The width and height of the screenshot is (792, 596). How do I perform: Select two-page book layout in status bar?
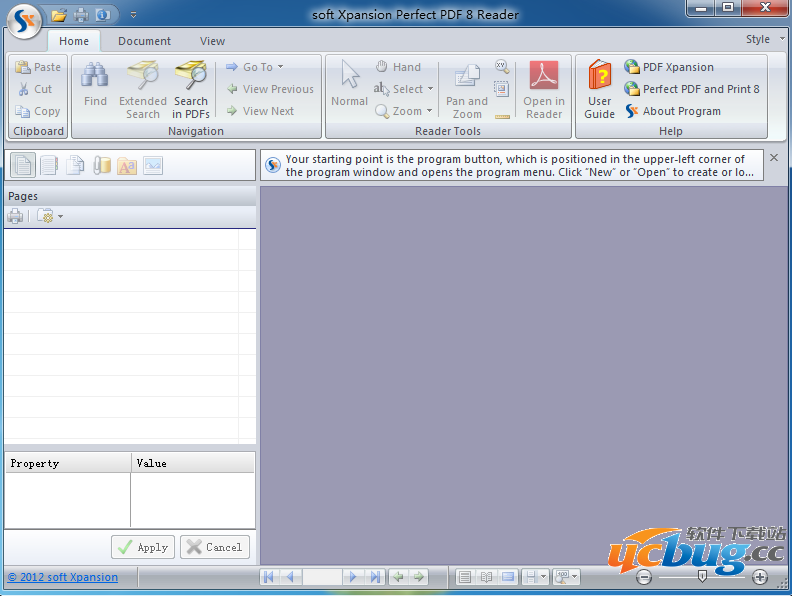point(486,577)
